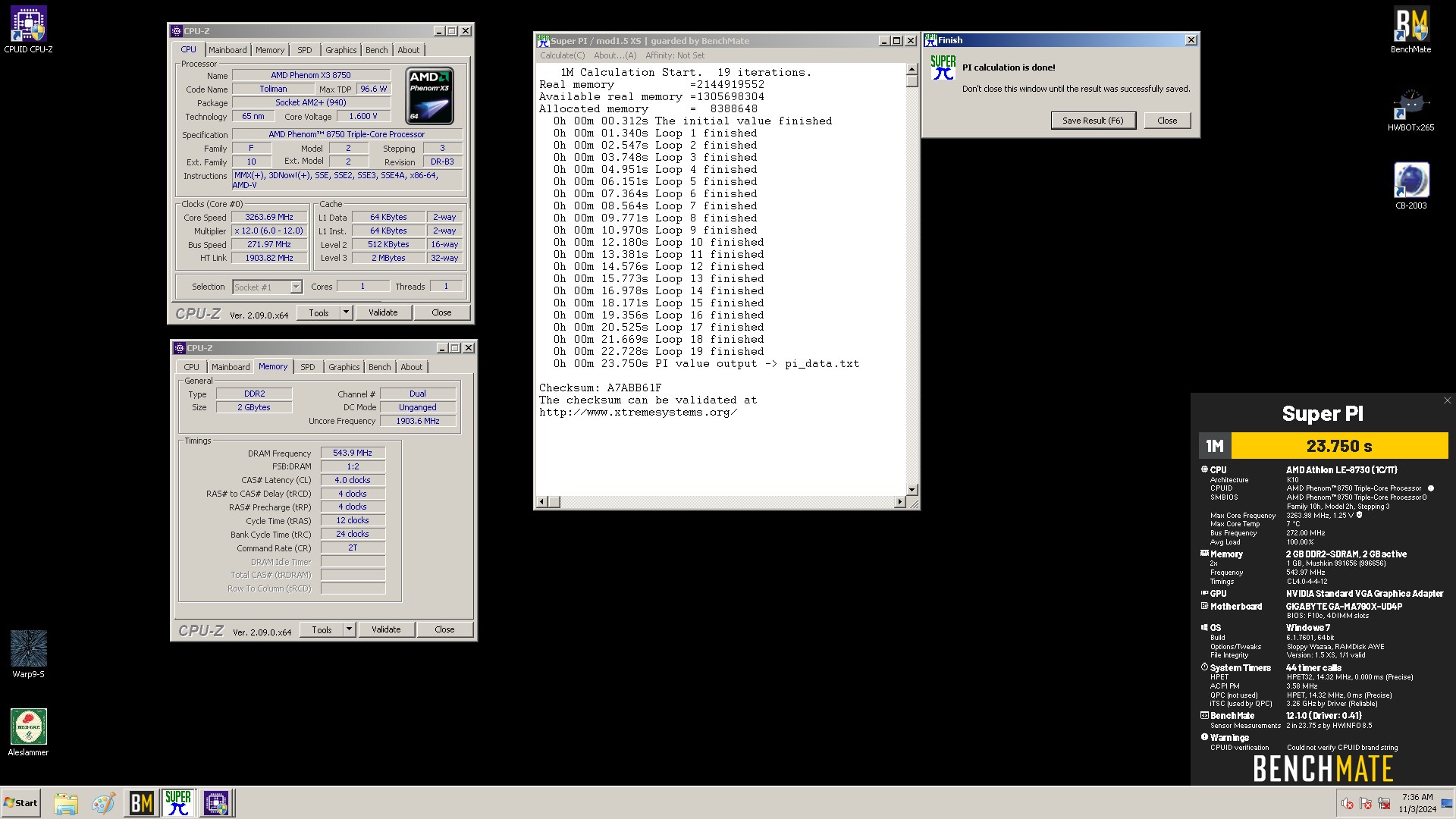The height and width of the screenshot is (819, 1456).
Task: Click Super PI horizontal scrollbar right arrow
Action: point(900,502)
